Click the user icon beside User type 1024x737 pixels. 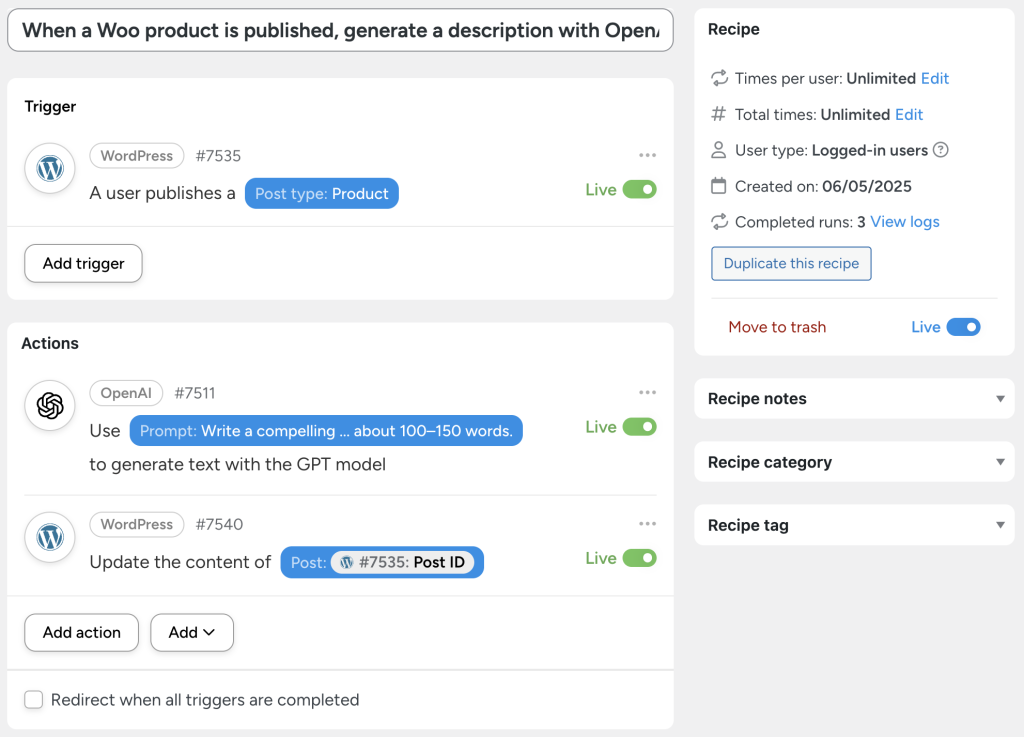[x=718, y=150]
